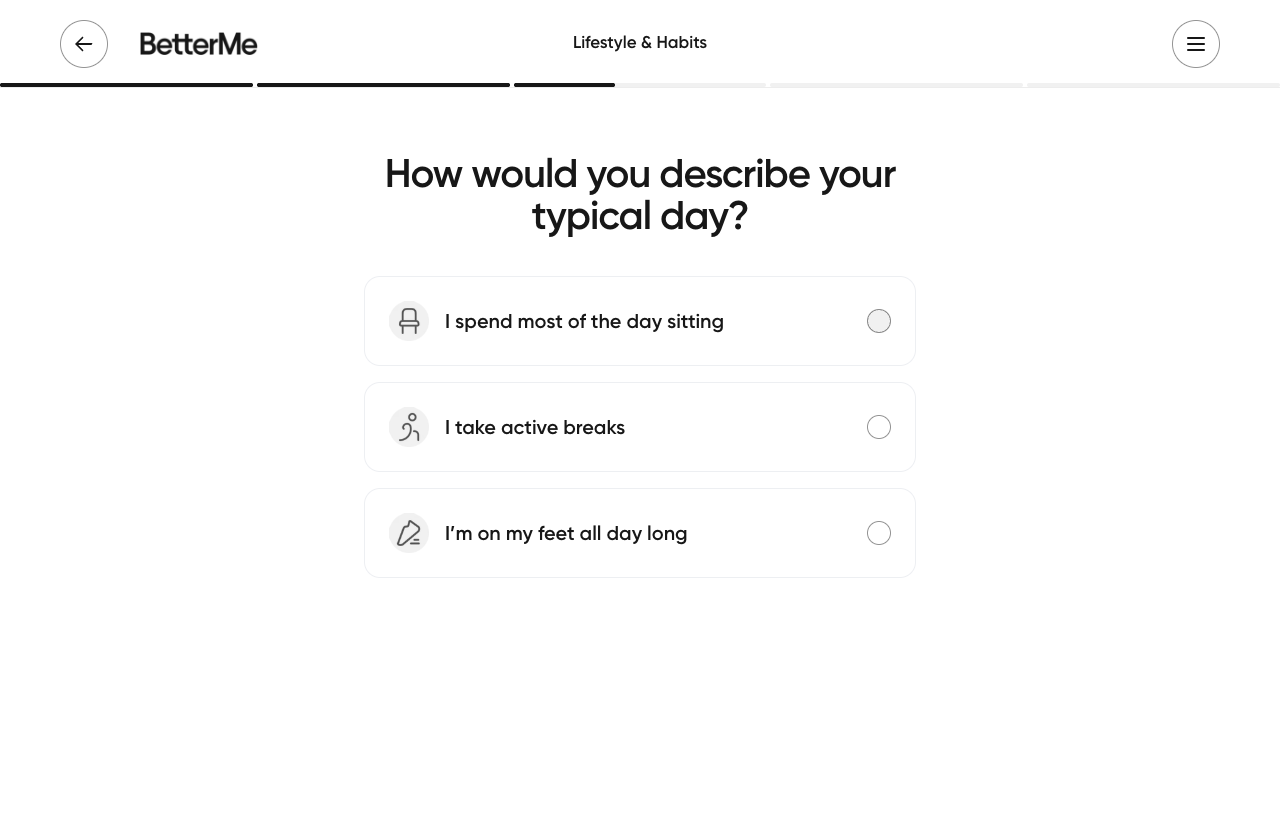Click the active figure icon on breaks option
The height and width of the screenshot is (813, 1280).
coord(409,427)
